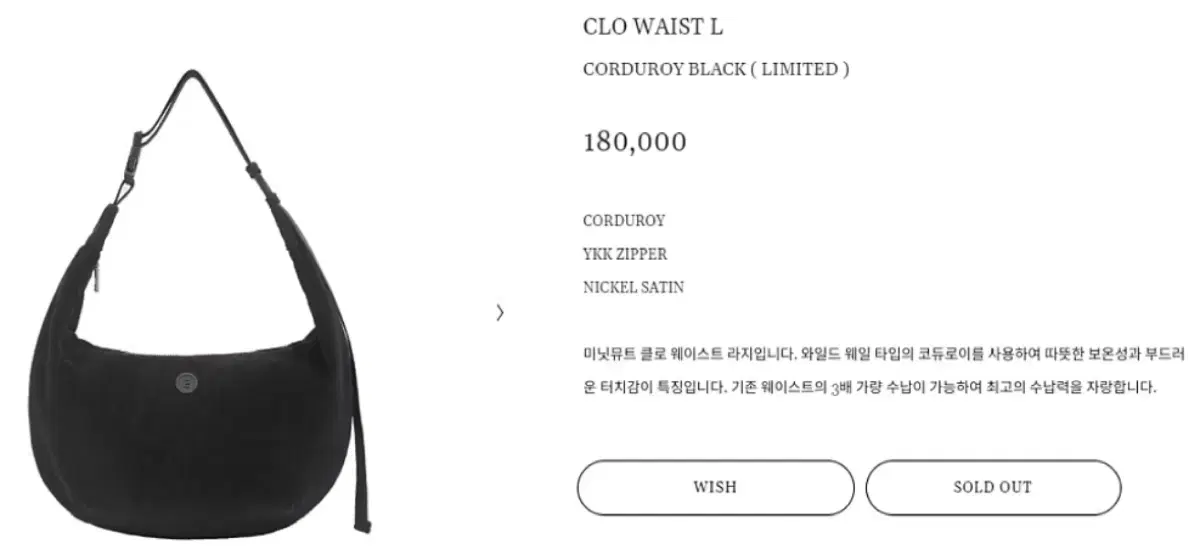Click the 180,000 price text
Screen dimensions: 1200x546
[635, 142]
